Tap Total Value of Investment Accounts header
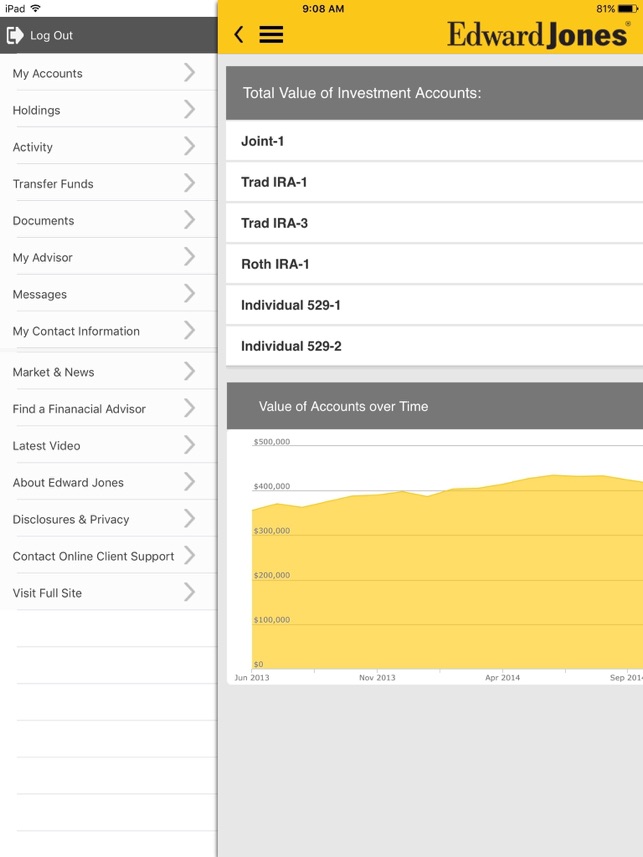Viewport: 643px width, 857px height. pyautogui.click(x=435, y=93)
